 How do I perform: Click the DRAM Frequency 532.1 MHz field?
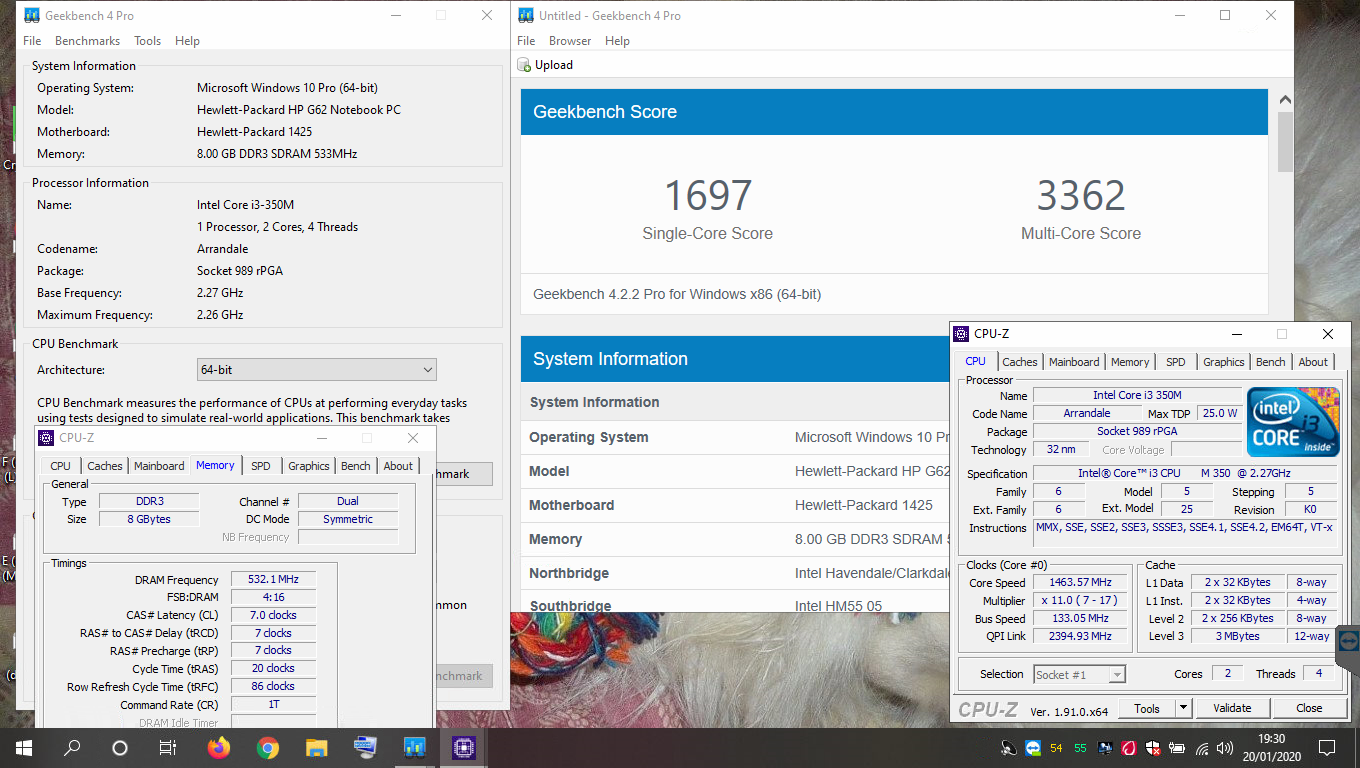pos(273,580)
